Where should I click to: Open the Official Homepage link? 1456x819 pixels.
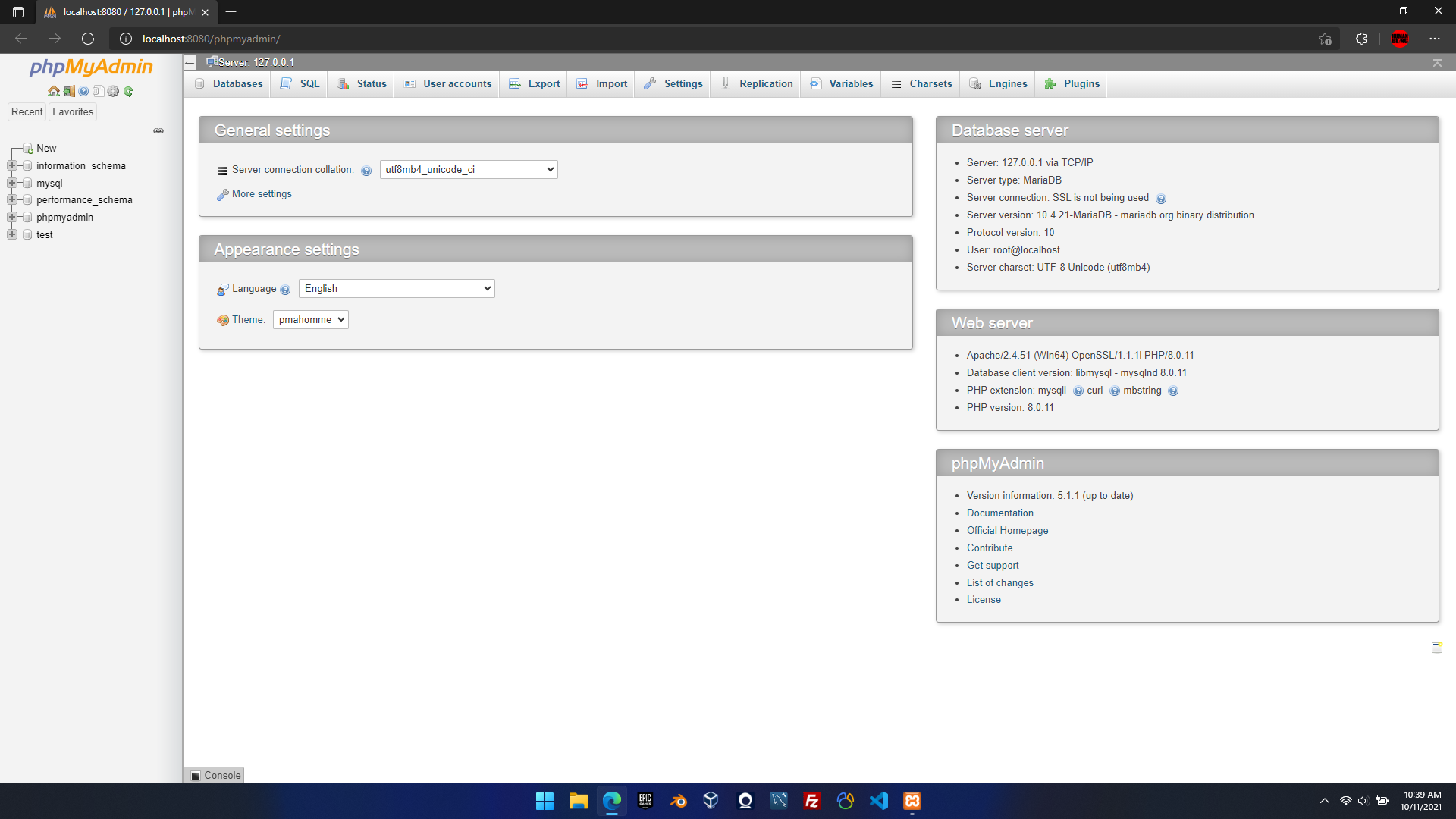1007,531
